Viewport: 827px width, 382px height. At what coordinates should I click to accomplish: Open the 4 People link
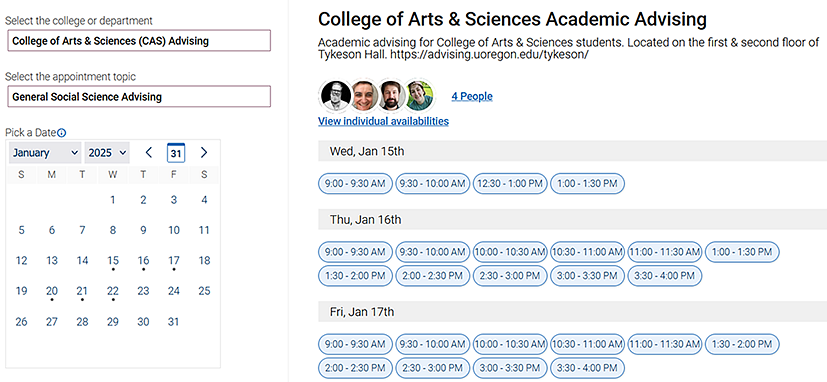click(x=472, y=96)
